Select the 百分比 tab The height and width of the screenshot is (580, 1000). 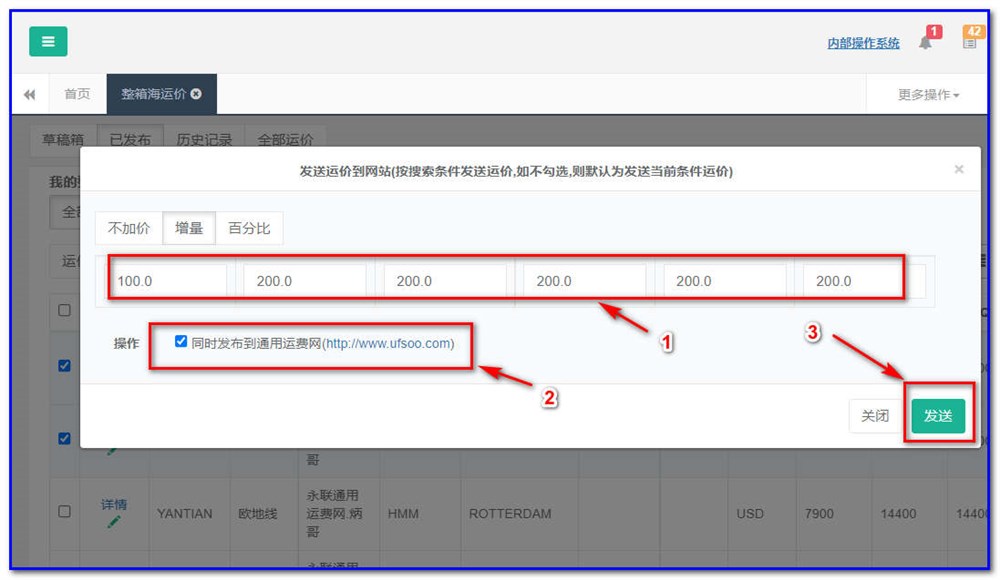(249, 228)
